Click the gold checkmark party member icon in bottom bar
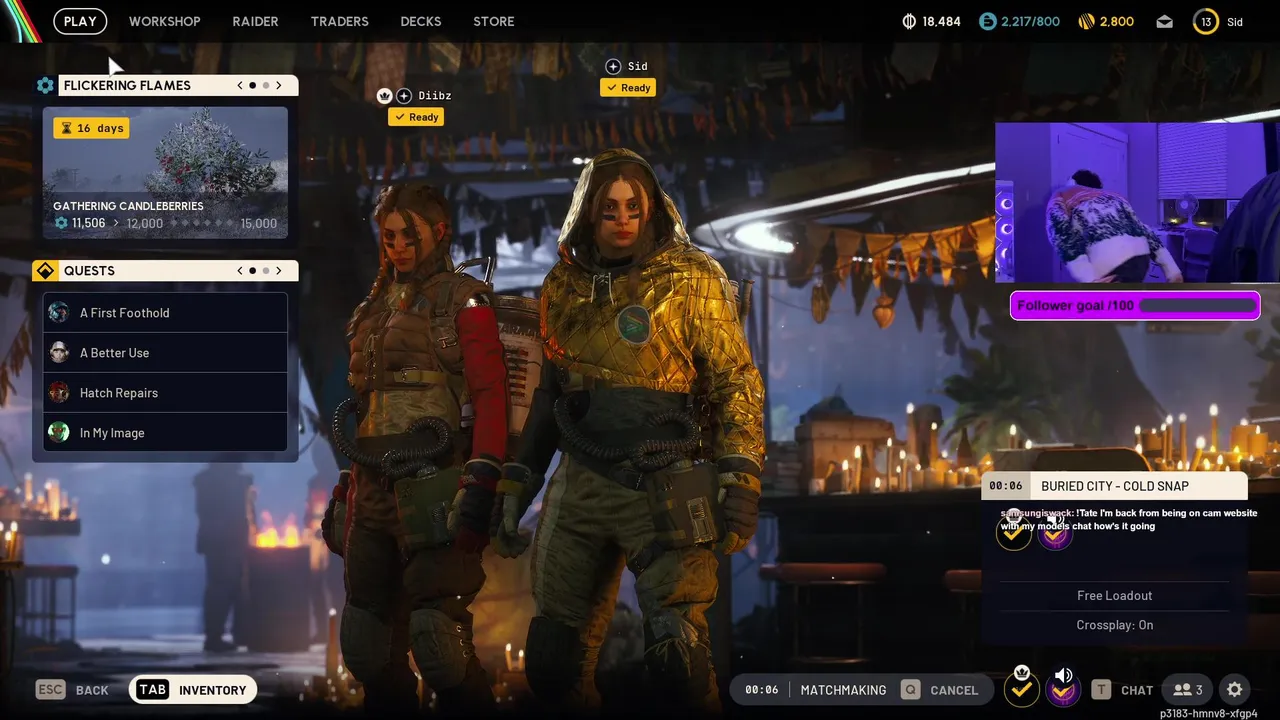The image size is (1280, 720). click(1021, 688)
